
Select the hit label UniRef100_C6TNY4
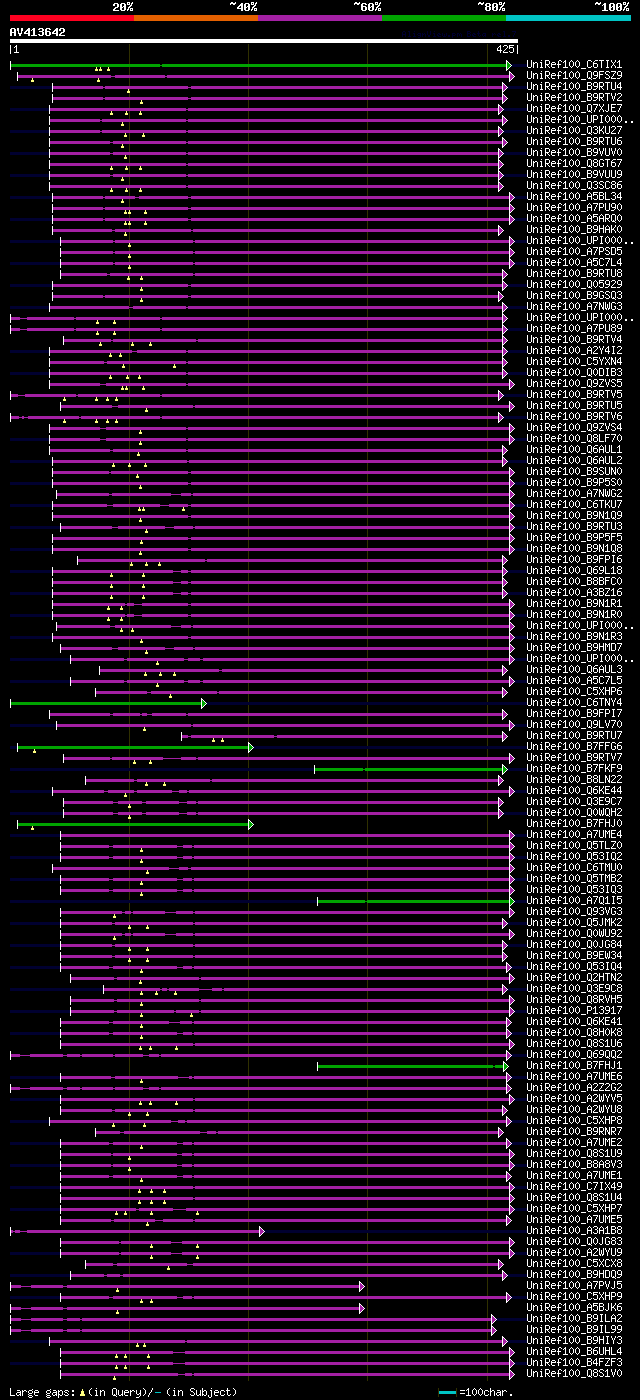click(x=573, y=702)
